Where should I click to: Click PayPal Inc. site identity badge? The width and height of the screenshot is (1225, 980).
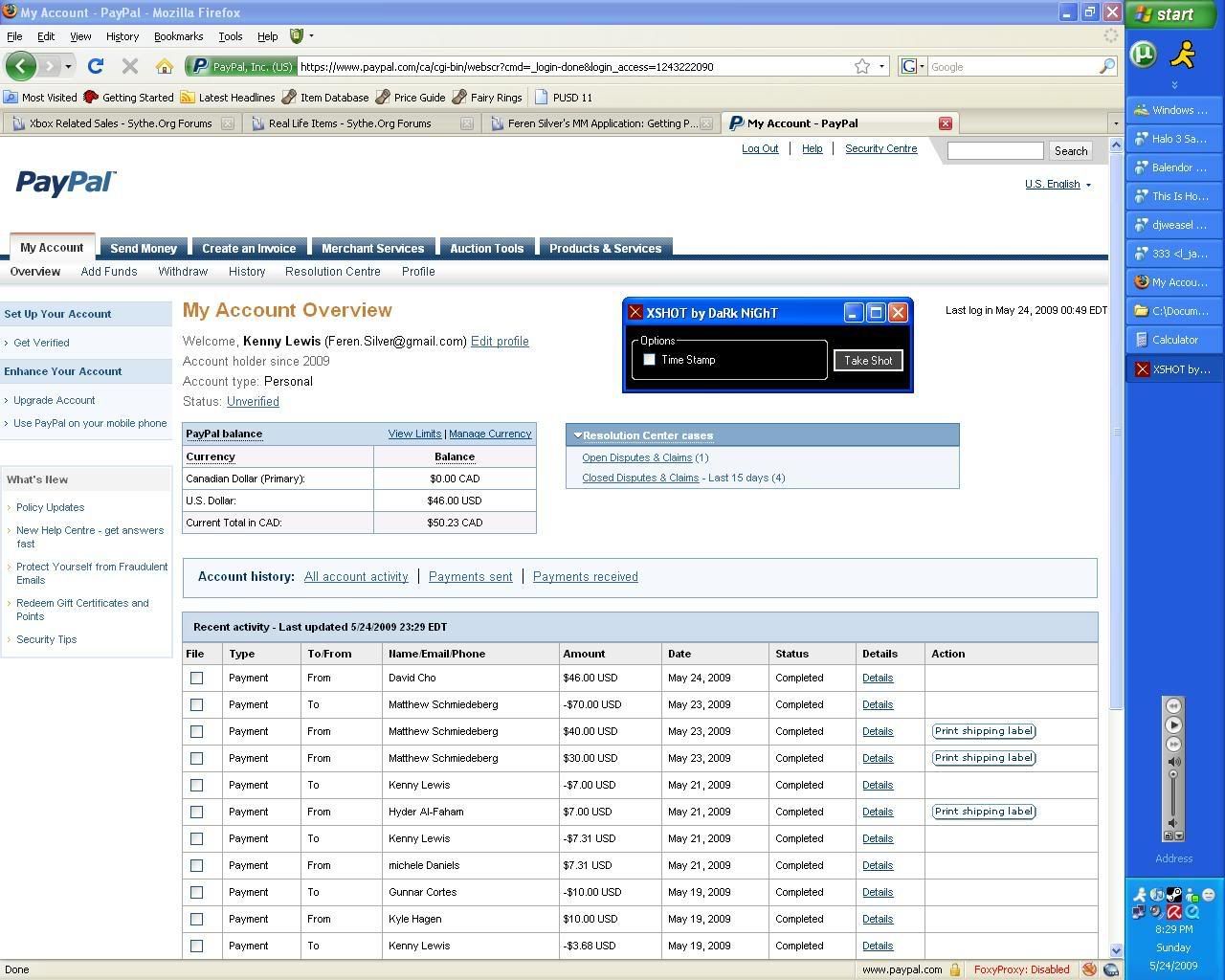[x=242, y=66]
